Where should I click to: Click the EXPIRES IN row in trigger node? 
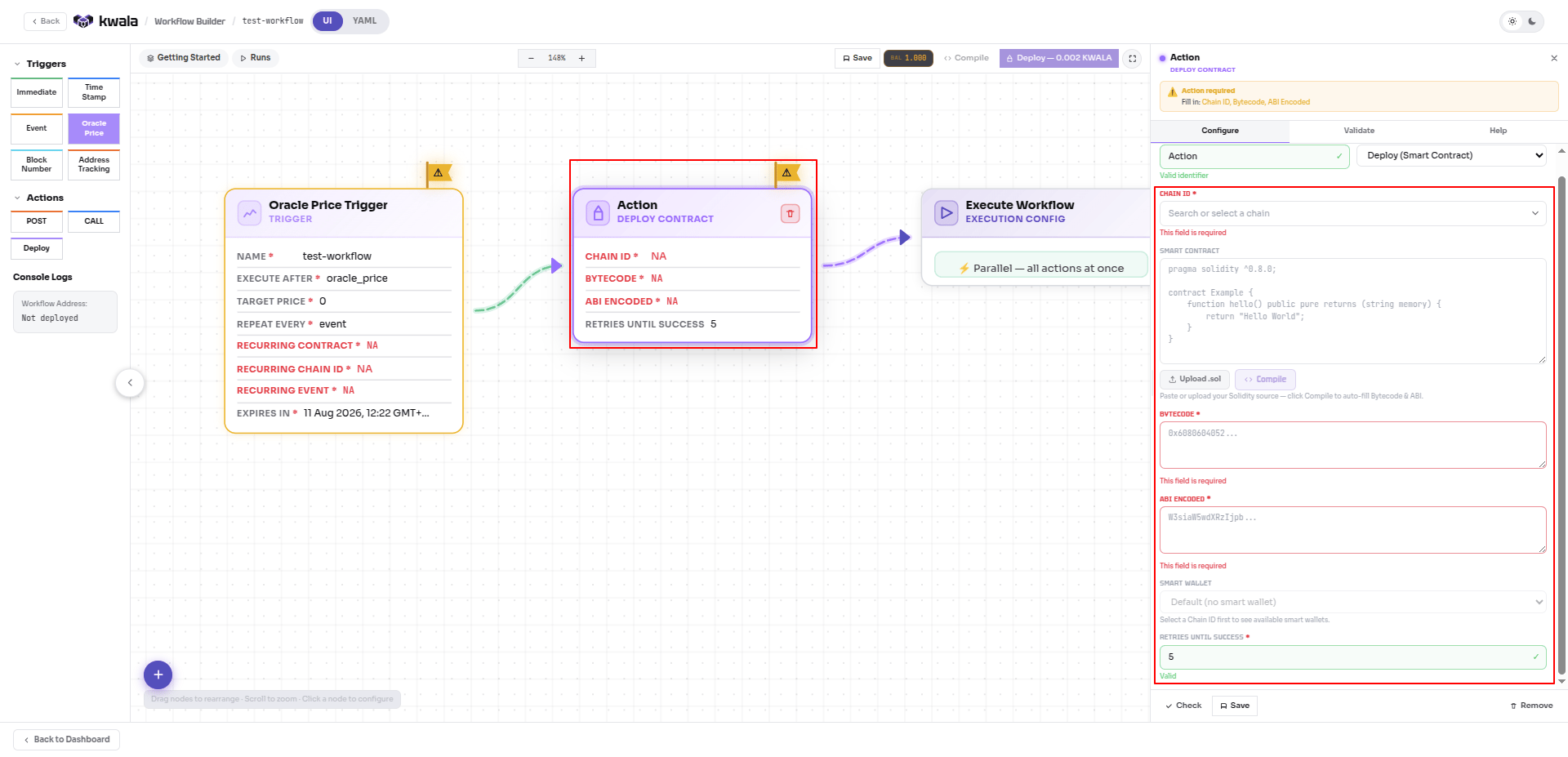(344, 413)
